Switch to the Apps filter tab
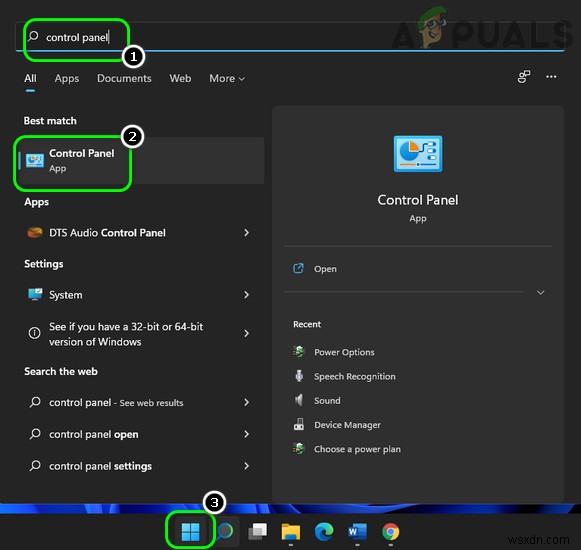The image size is (581, 550). [x=67, y=79]
